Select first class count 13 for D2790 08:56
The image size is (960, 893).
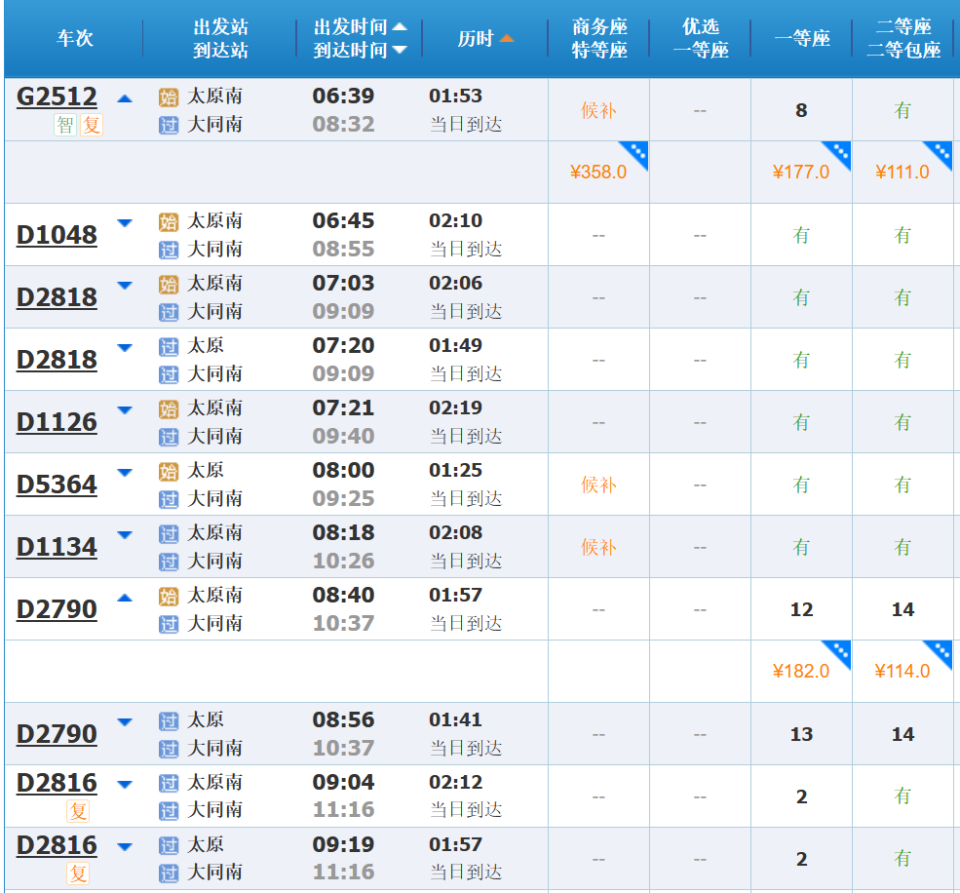[801, 735]
